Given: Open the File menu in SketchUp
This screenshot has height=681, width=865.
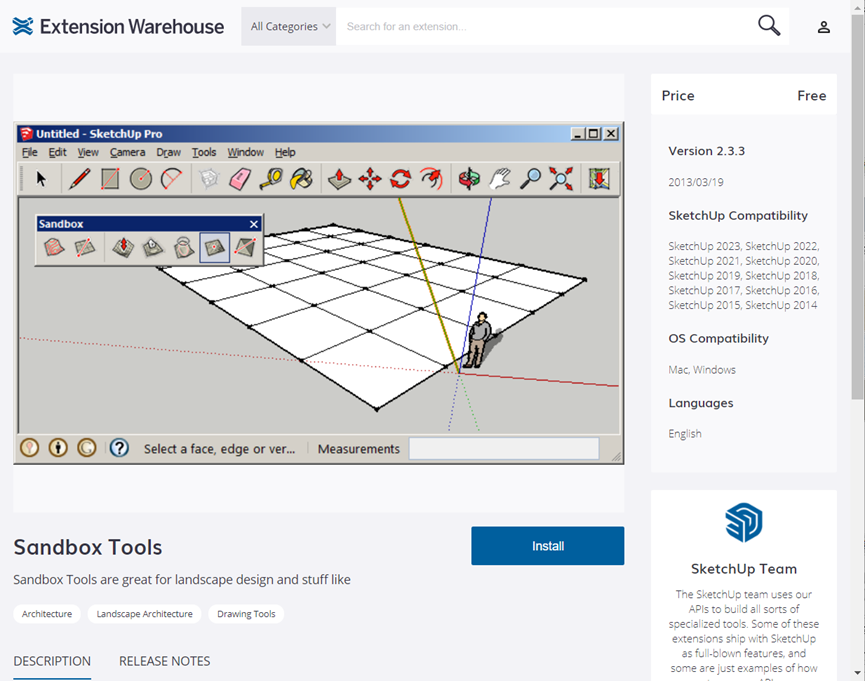Looking at the screenshot, I should 30,152.
